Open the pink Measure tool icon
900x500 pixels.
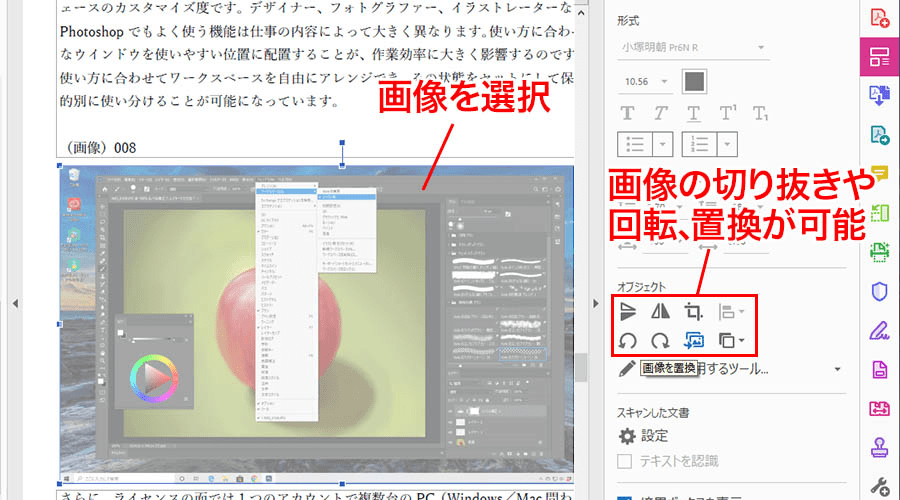tap(879, 409)
